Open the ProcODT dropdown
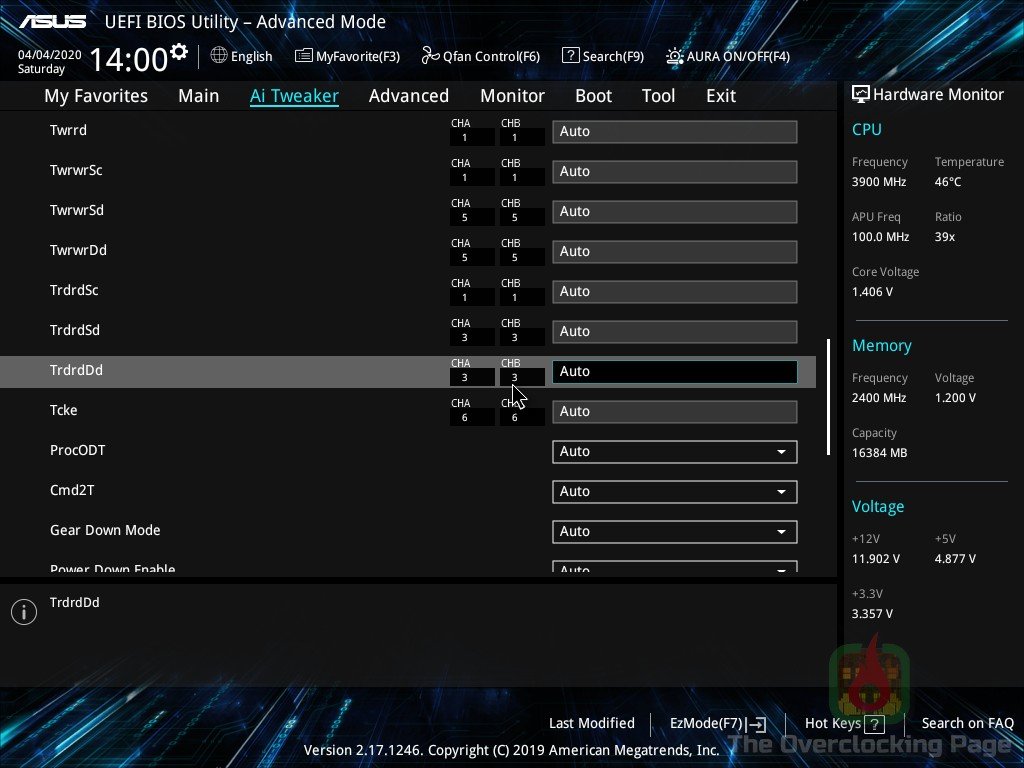The image size is (1024, 768). click(674, 451)
